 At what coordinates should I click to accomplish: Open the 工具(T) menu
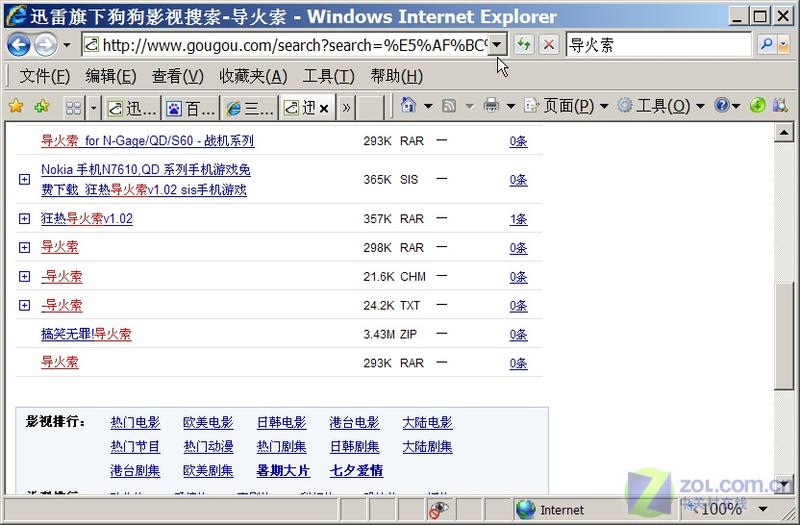coord(329,77)
